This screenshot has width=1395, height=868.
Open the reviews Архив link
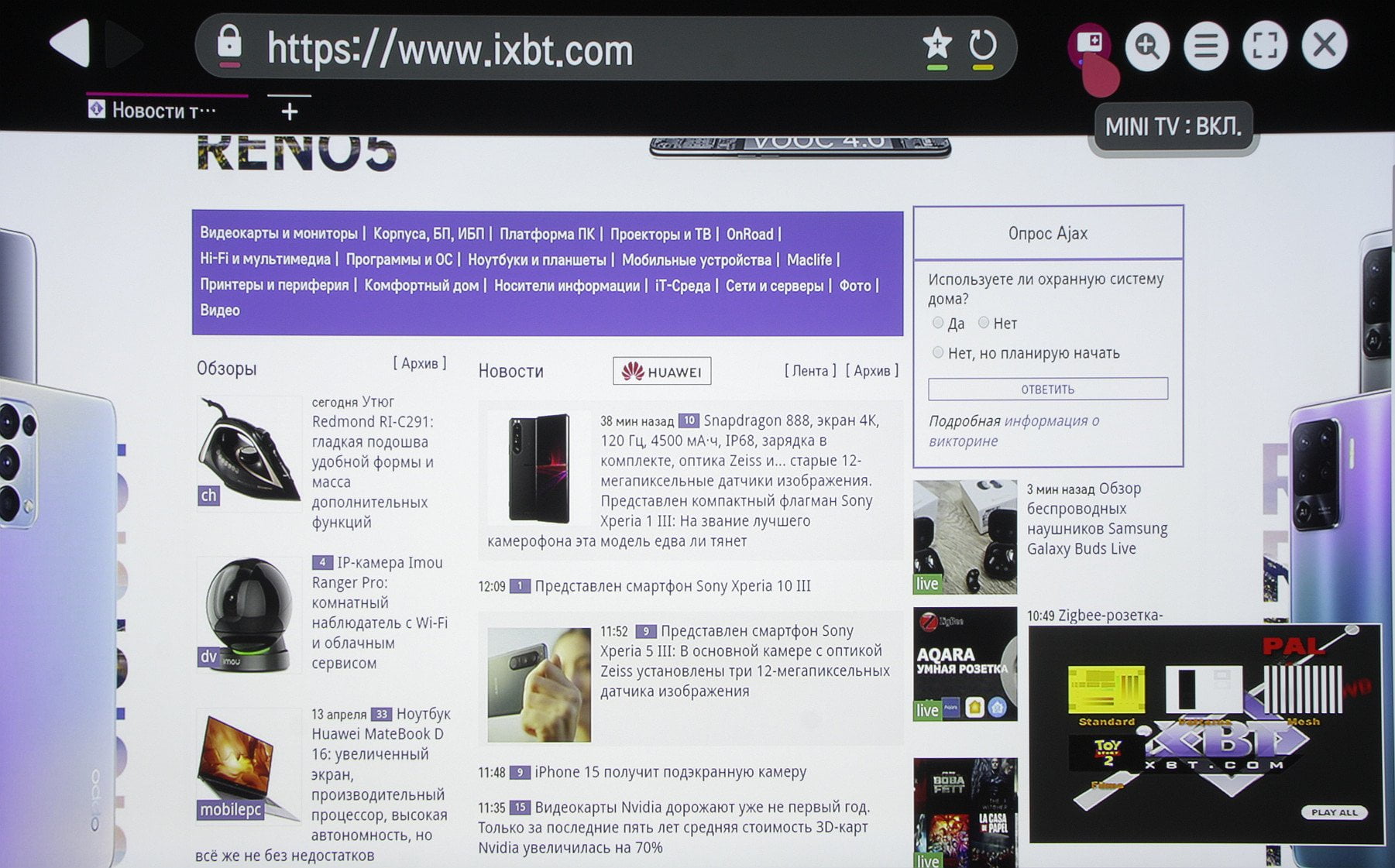pyautogui.click(x=420, y=363)
